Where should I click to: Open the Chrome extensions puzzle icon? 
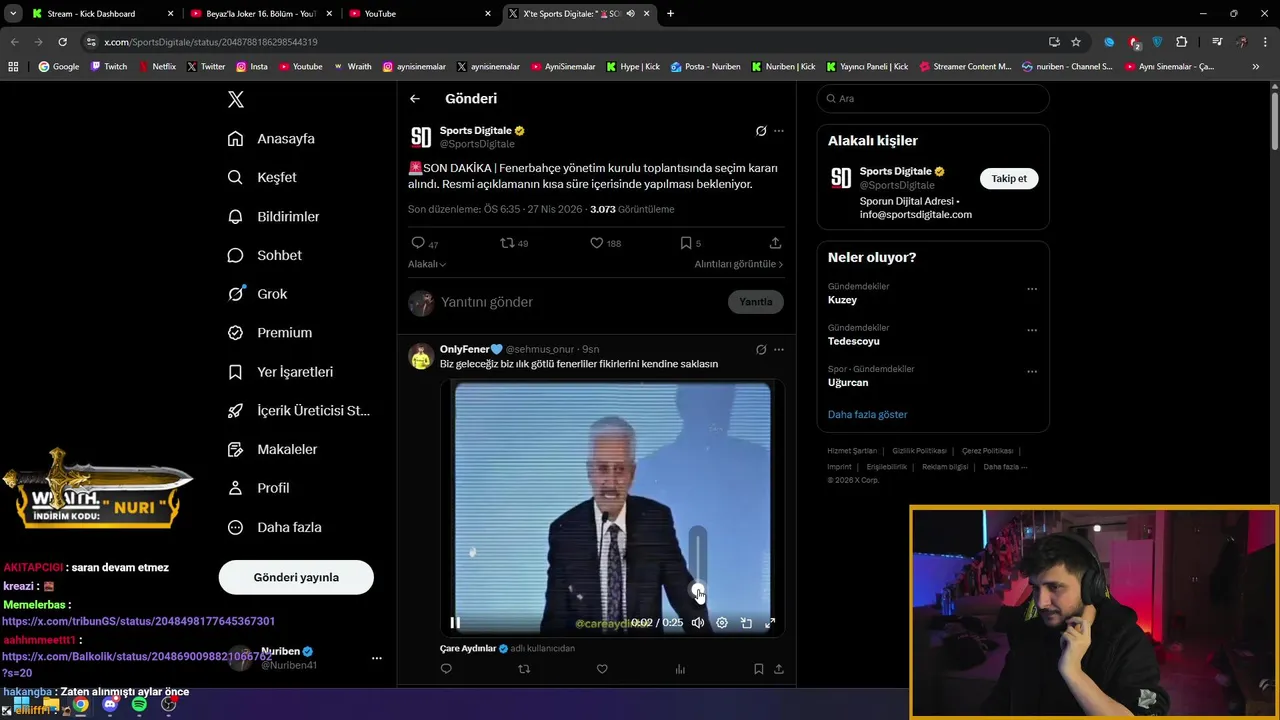[1182, 42]
